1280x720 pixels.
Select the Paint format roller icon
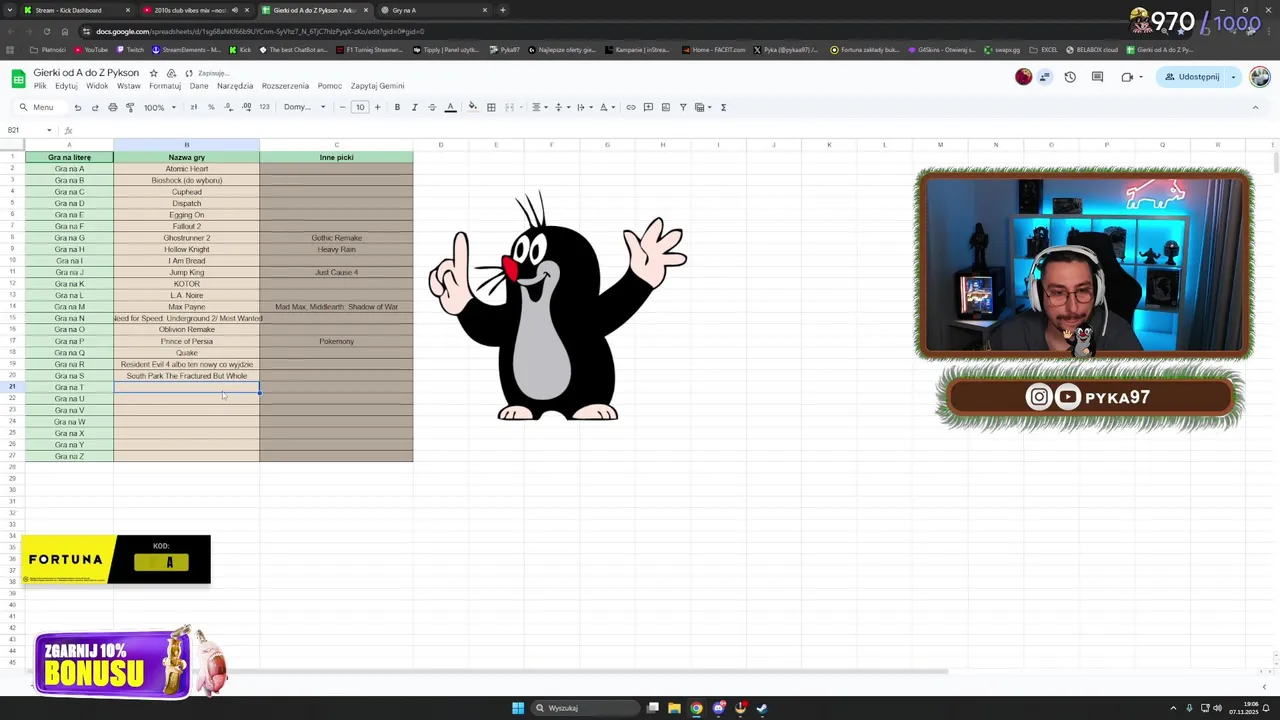(x=130, y=107)
